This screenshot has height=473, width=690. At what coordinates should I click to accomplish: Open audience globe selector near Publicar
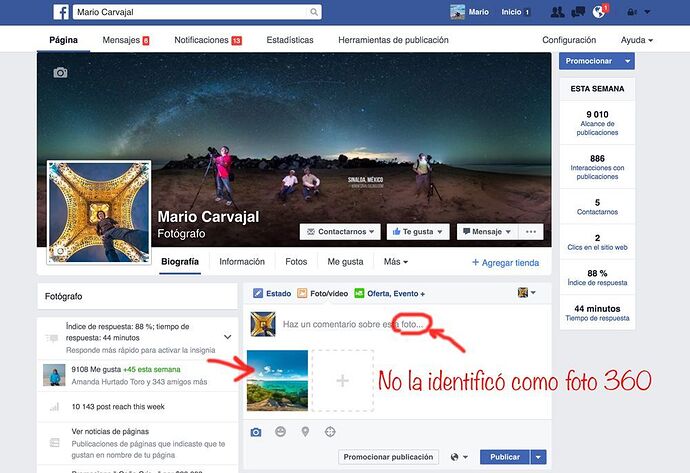pyautogui.click(x=459, y=457)
